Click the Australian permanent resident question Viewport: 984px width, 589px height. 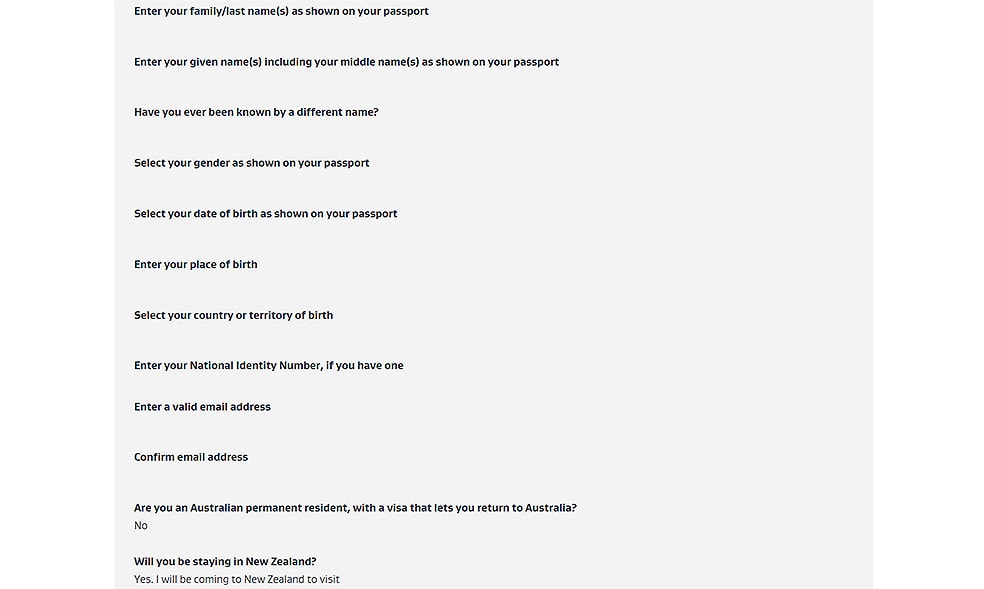tap(355, 508)
